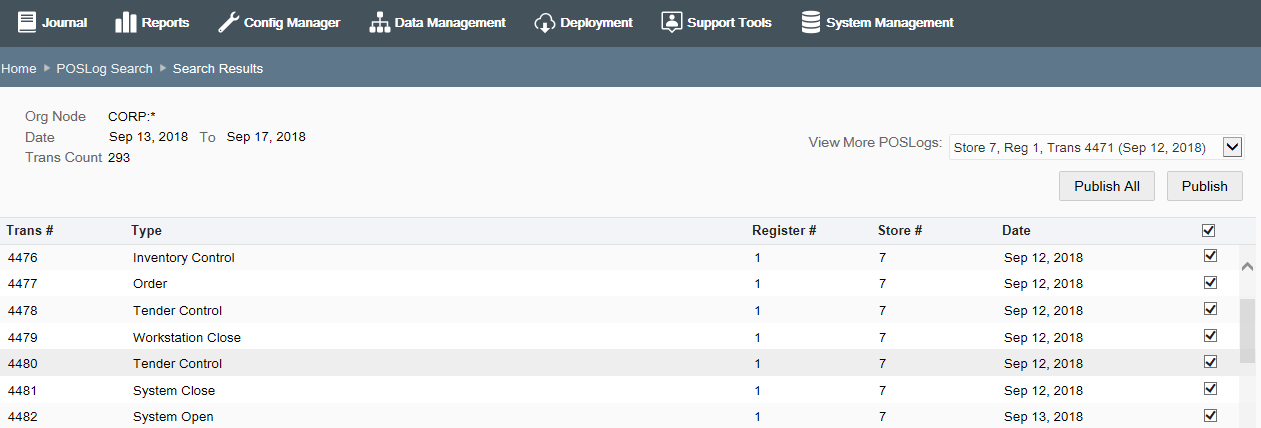This screenshot has height=428, width=1261.
Task: Toggle the select-all header checkbox
Action: 1209,230
